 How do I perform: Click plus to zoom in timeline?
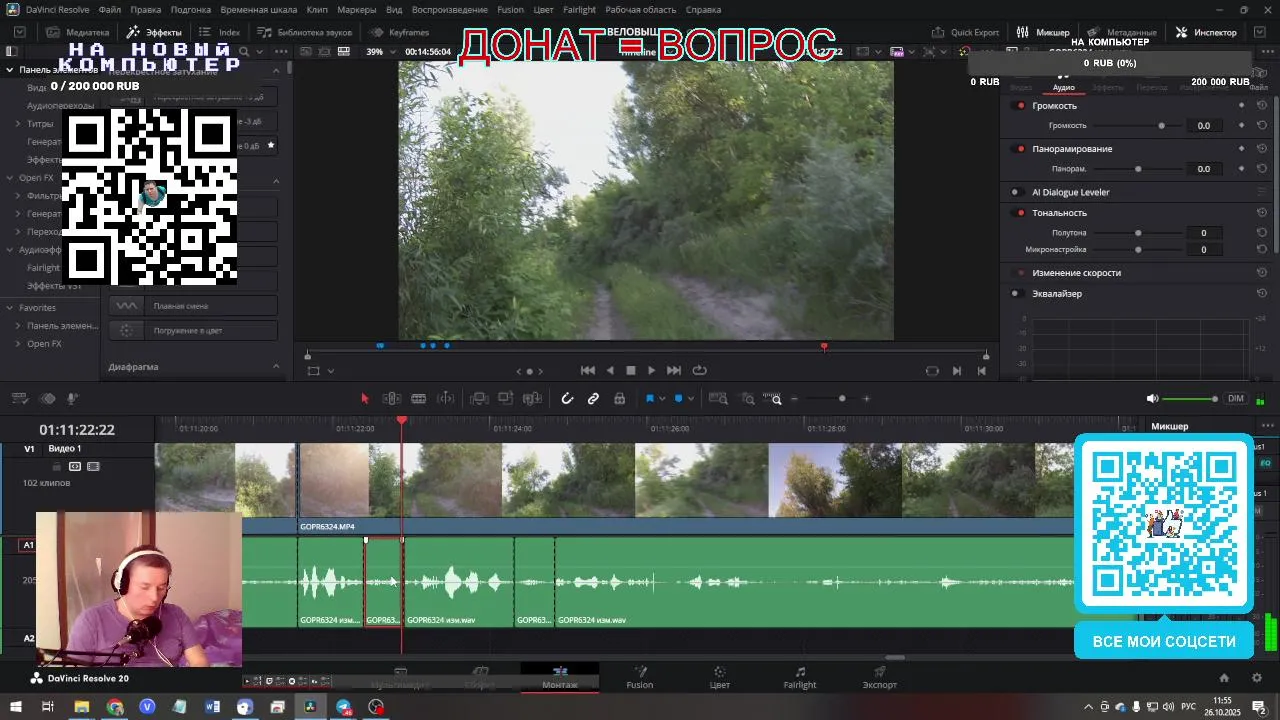pos(866,399)
